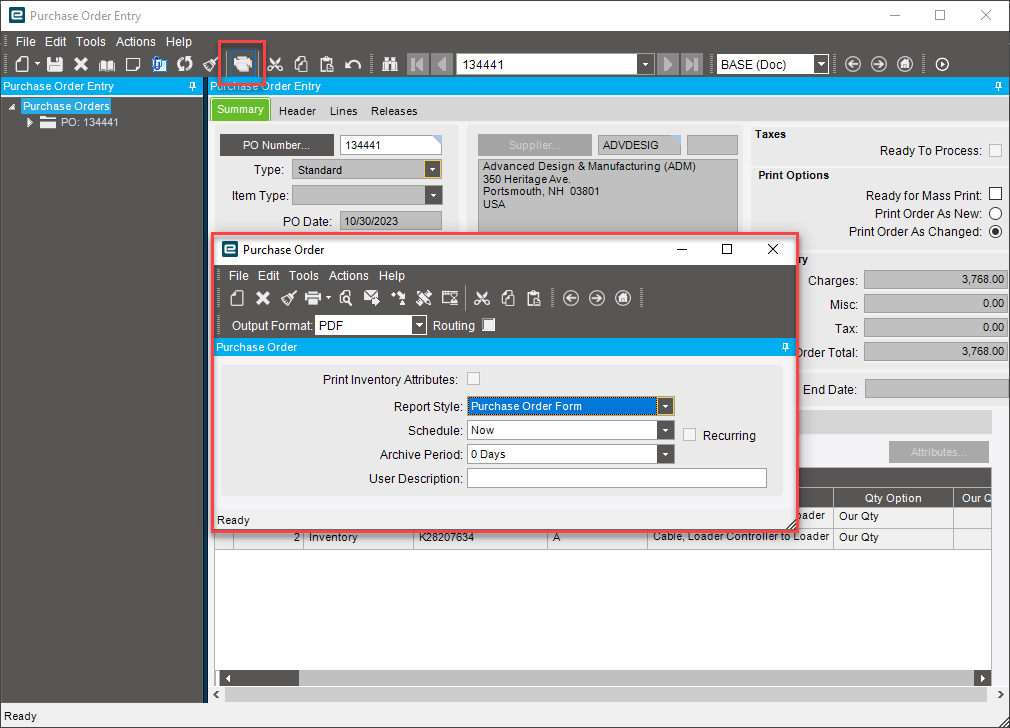Tick the Ready for Mass Print checkbox

(995, 195)
